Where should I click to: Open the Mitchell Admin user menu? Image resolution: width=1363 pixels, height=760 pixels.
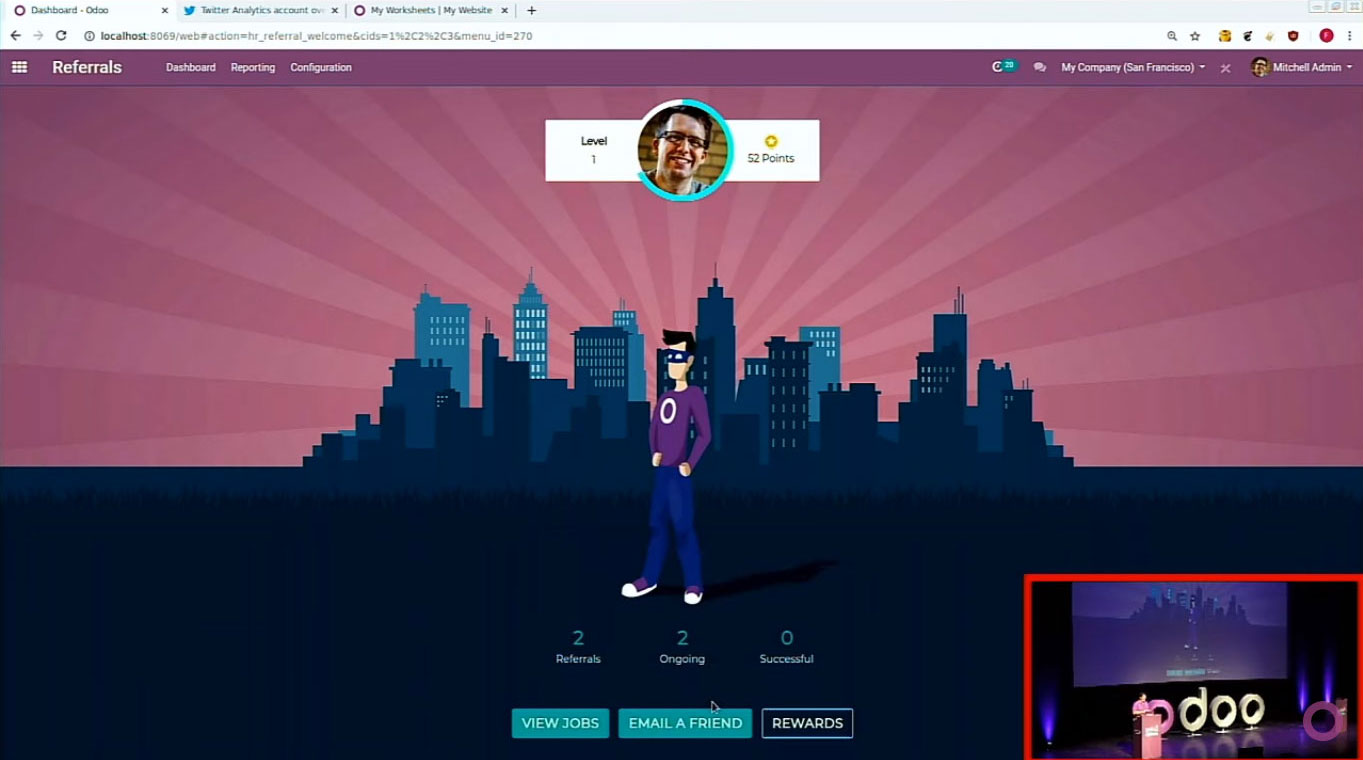1302,67
